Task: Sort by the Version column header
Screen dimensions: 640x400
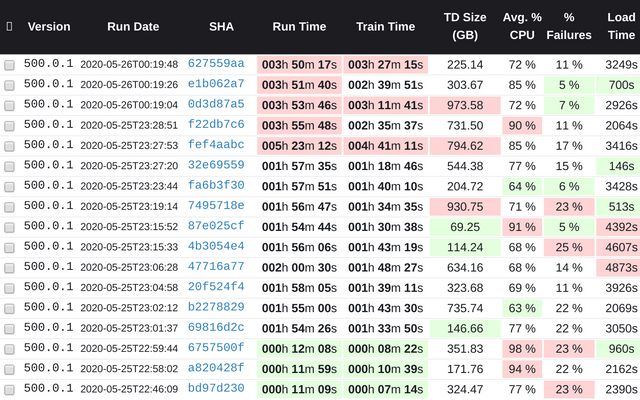Action: tap(48, 27)
